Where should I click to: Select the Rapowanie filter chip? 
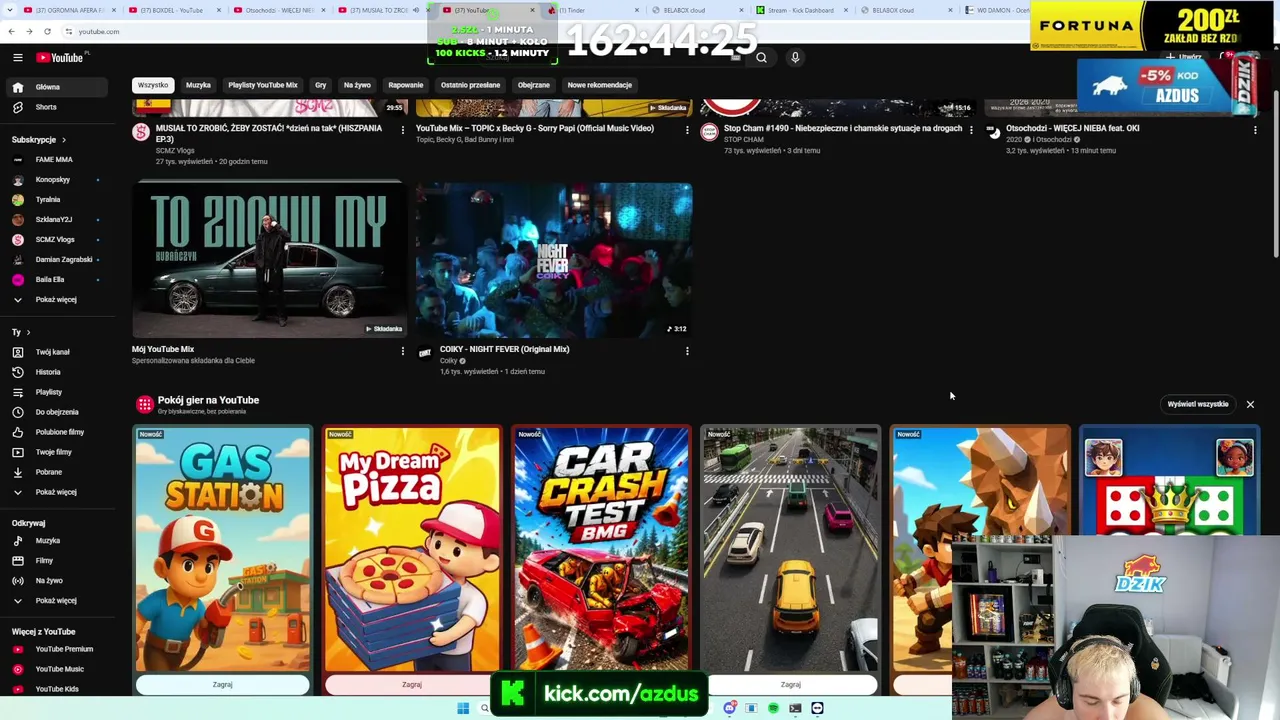pyautogui.click(x=406, y=85)
